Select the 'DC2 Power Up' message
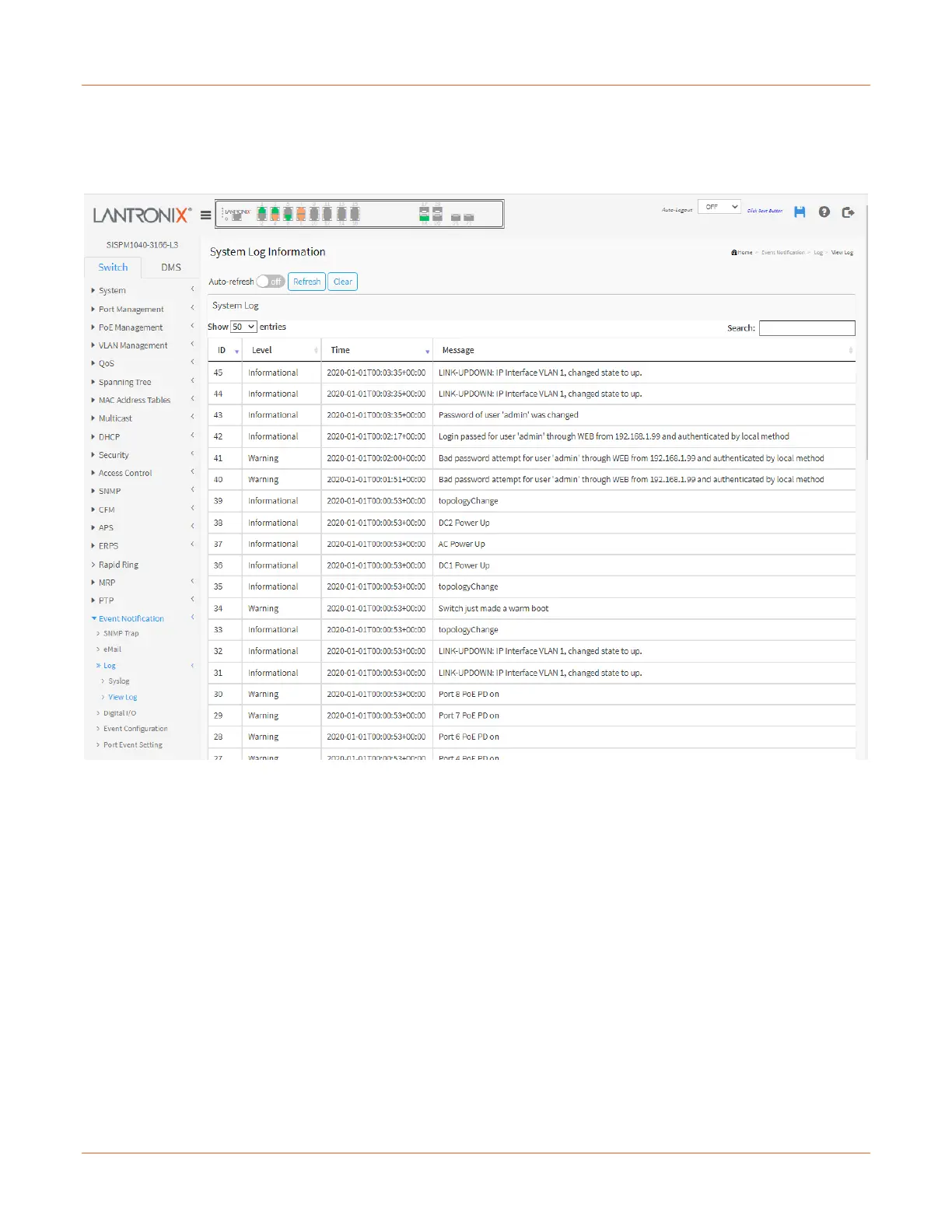The height and width of the screenshot is (1232, 952). pos(464,523)
